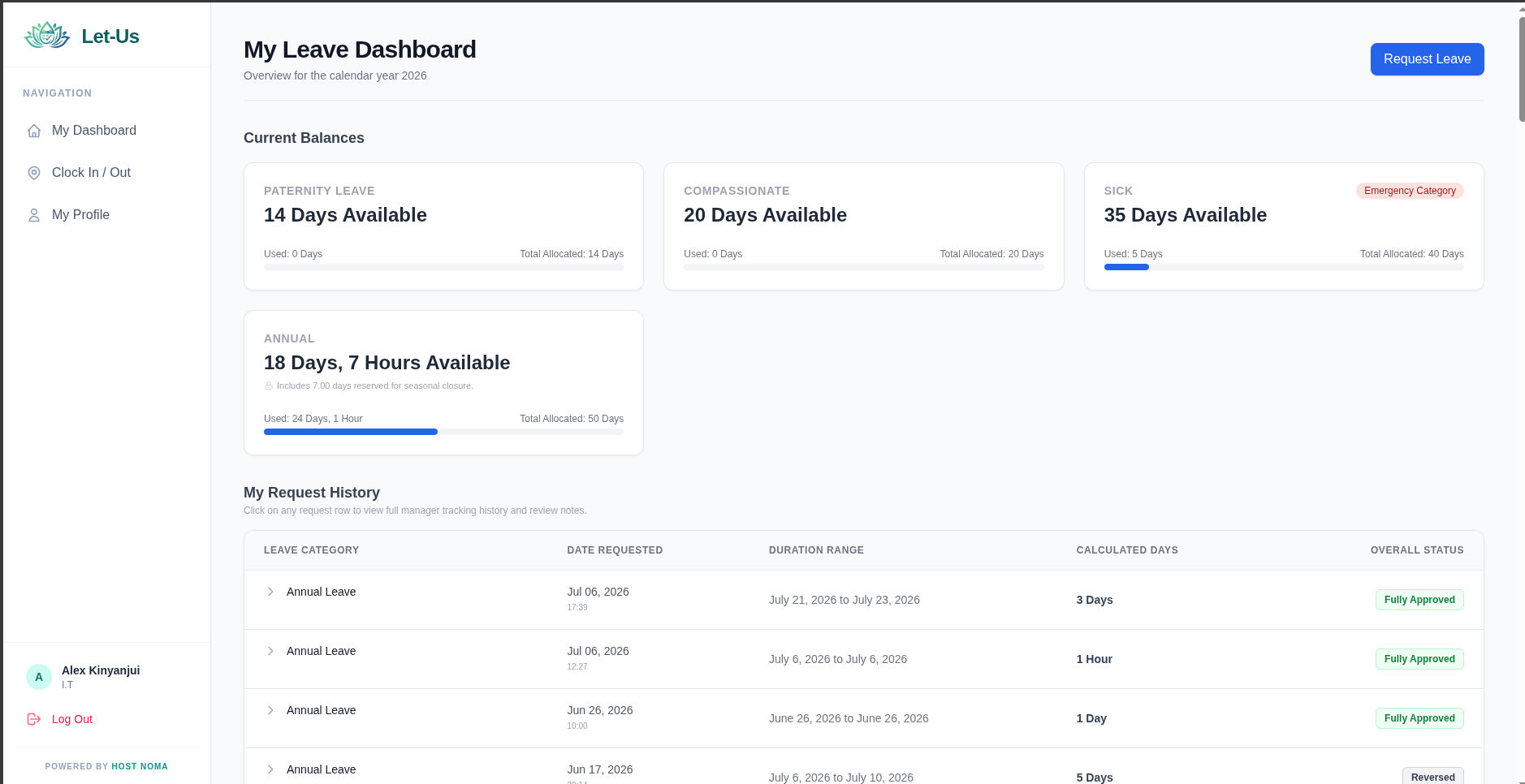Expand the Annual Leave row dated July 21-23

pos(270,592)
